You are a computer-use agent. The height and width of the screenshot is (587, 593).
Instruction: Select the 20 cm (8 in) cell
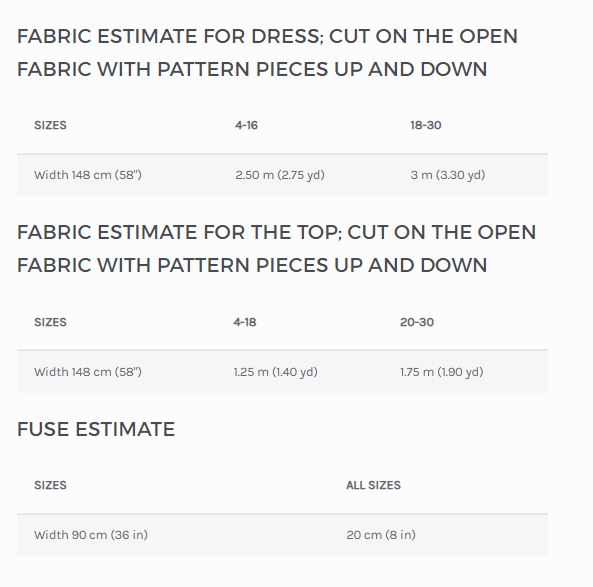(x=381, y=535)
